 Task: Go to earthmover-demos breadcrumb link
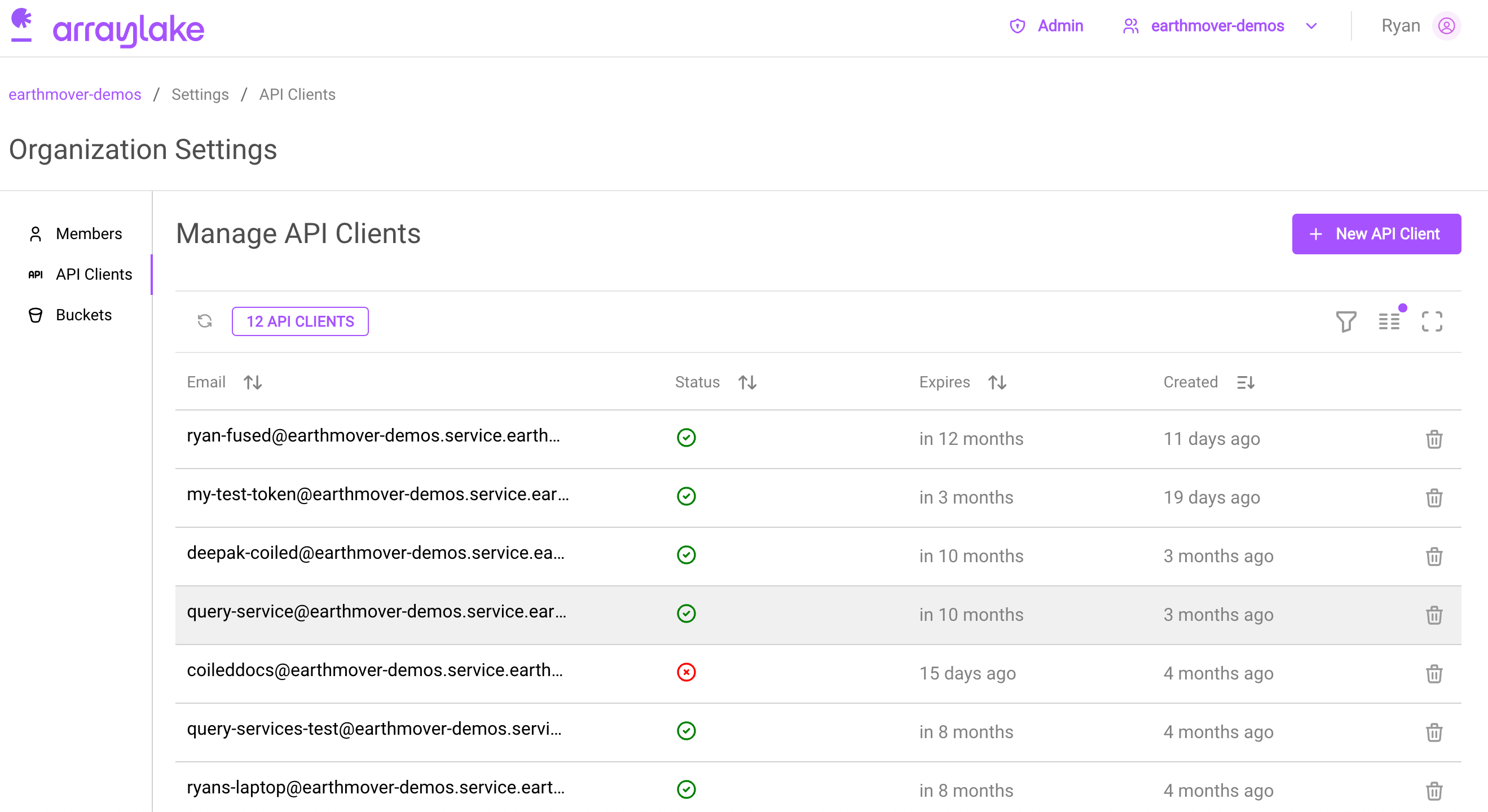(74, 94)
